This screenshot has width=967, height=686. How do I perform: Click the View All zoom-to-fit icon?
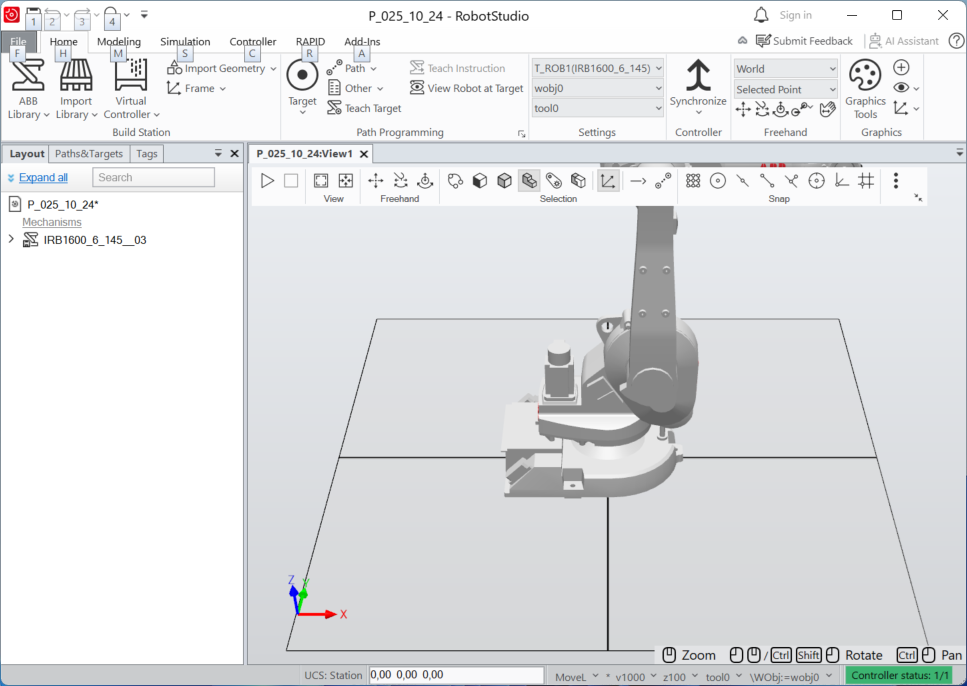321,181
